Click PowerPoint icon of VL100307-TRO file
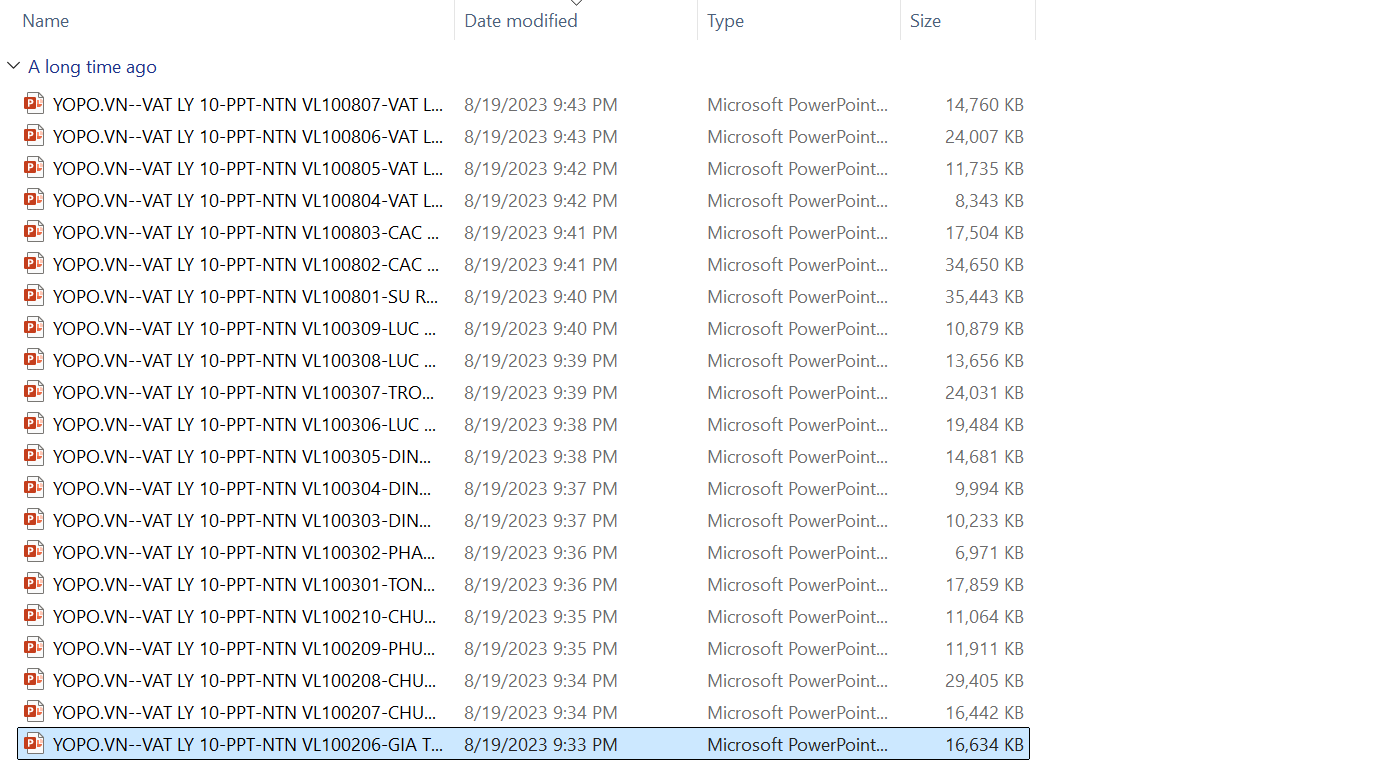The height and width of the screenshot is (762, 1386). click(34, 392)
